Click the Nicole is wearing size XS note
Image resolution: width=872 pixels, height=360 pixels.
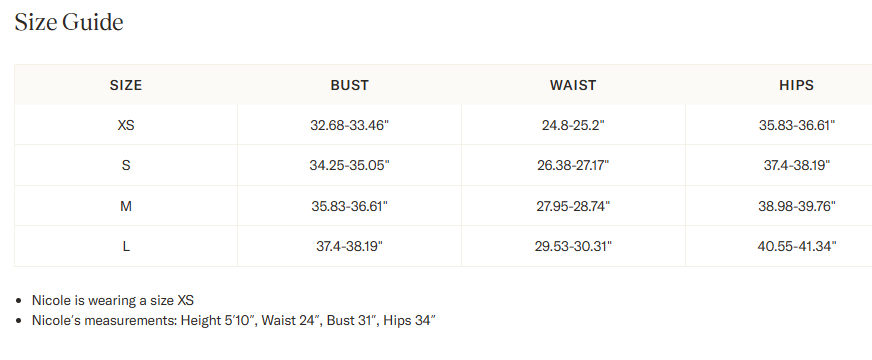(113, 300)
